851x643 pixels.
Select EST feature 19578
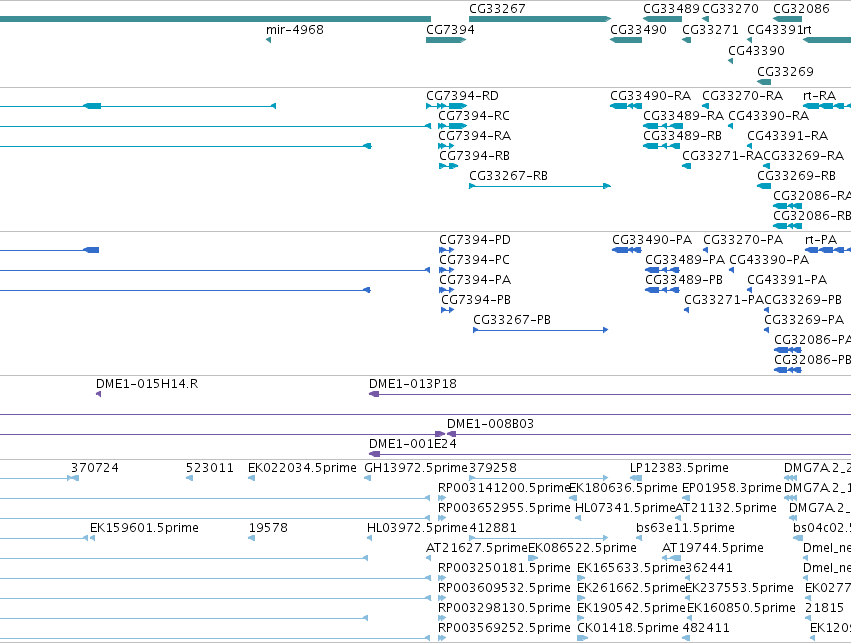(251, 538)
